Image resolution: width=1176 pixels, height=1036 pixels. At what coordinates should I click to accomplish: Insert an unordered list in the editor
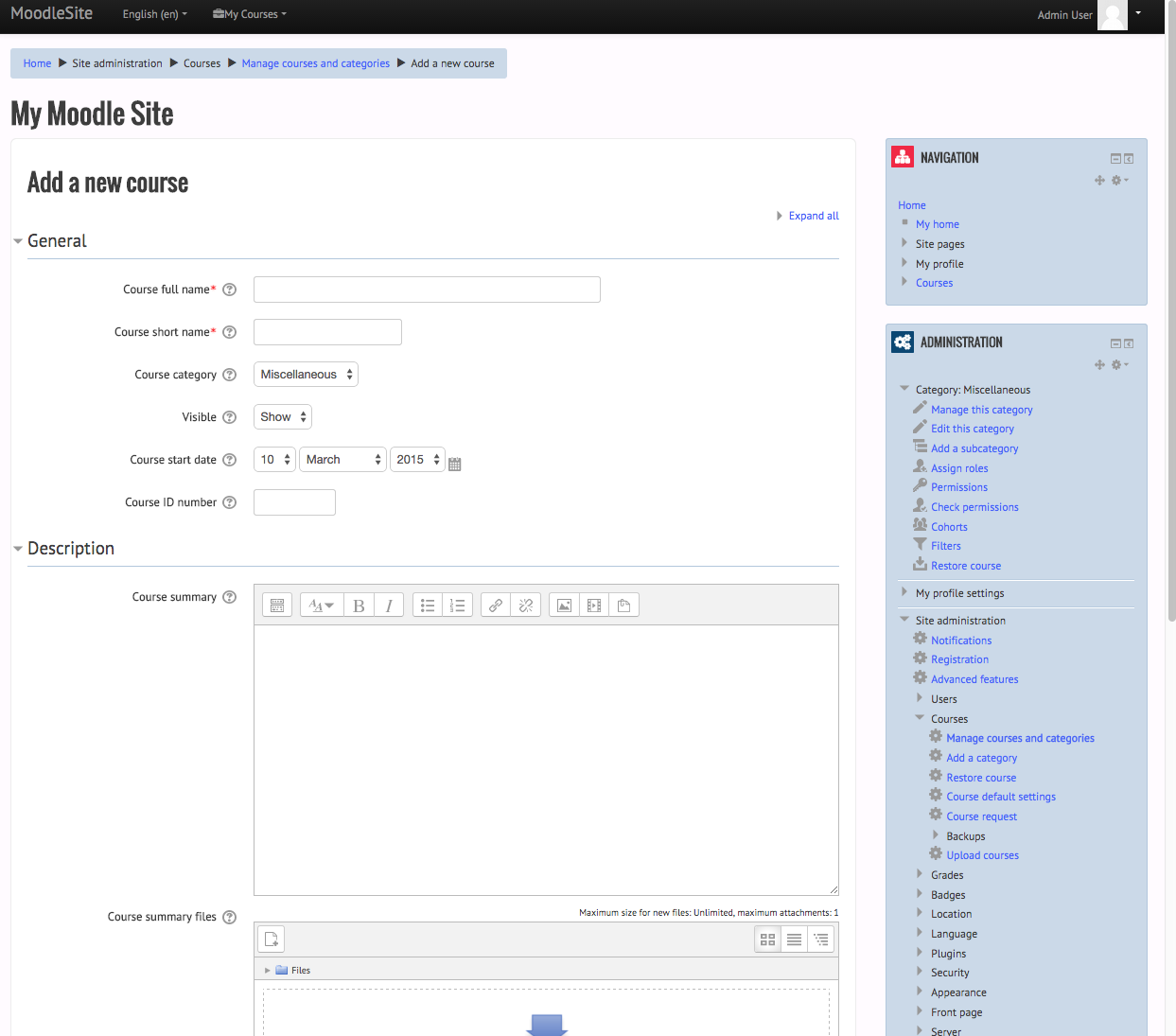pyautogui.click(x=428, y=606)
